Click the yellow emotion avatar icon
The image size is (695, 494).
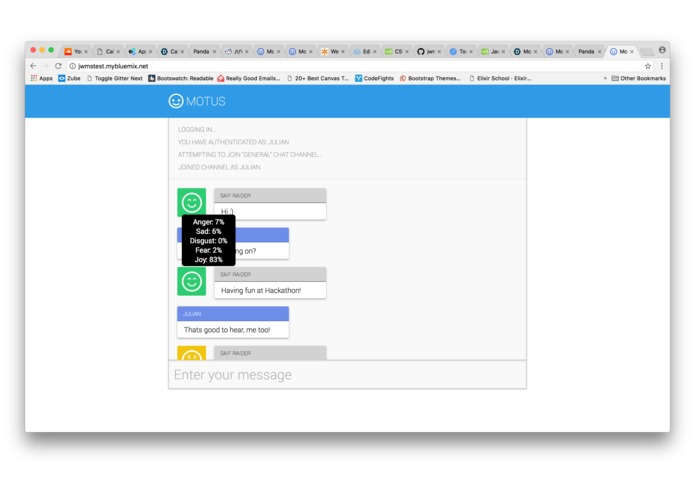(x=191, y=353)
